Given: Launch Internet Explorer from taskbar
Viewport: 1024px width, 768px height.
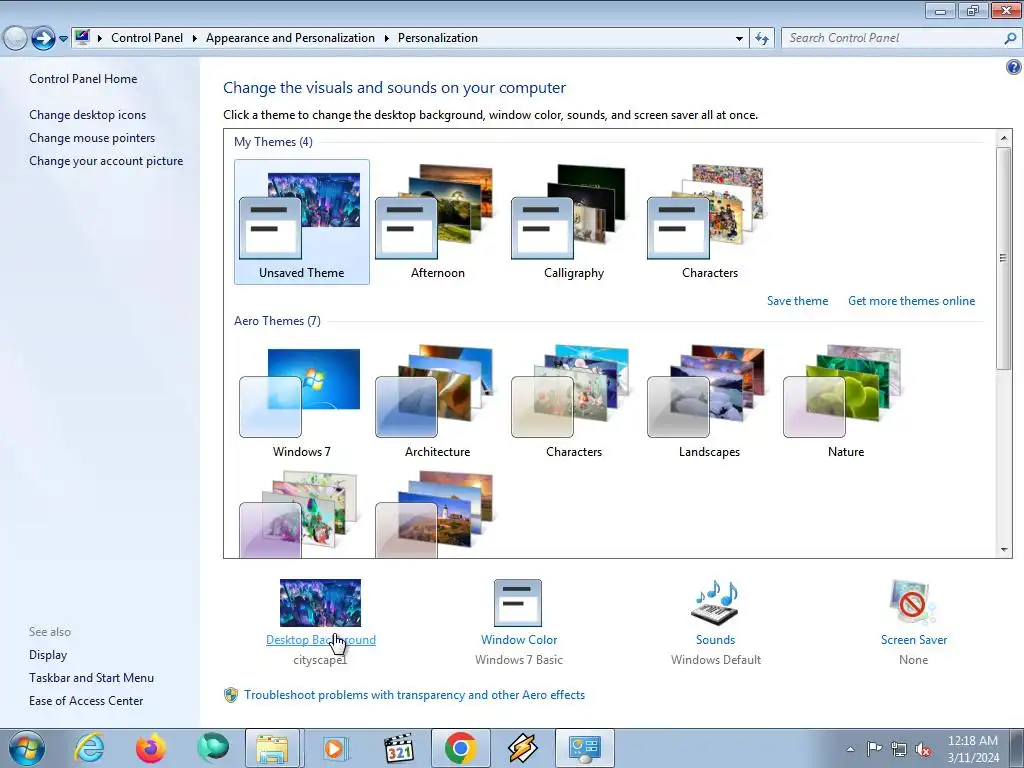Looking at the screenshot, I should coord(89,748).
